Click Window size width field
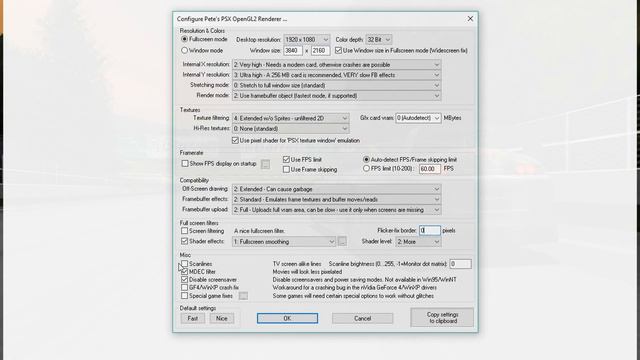Viewport: 640px width, 360px height. [x=293, y=51]
